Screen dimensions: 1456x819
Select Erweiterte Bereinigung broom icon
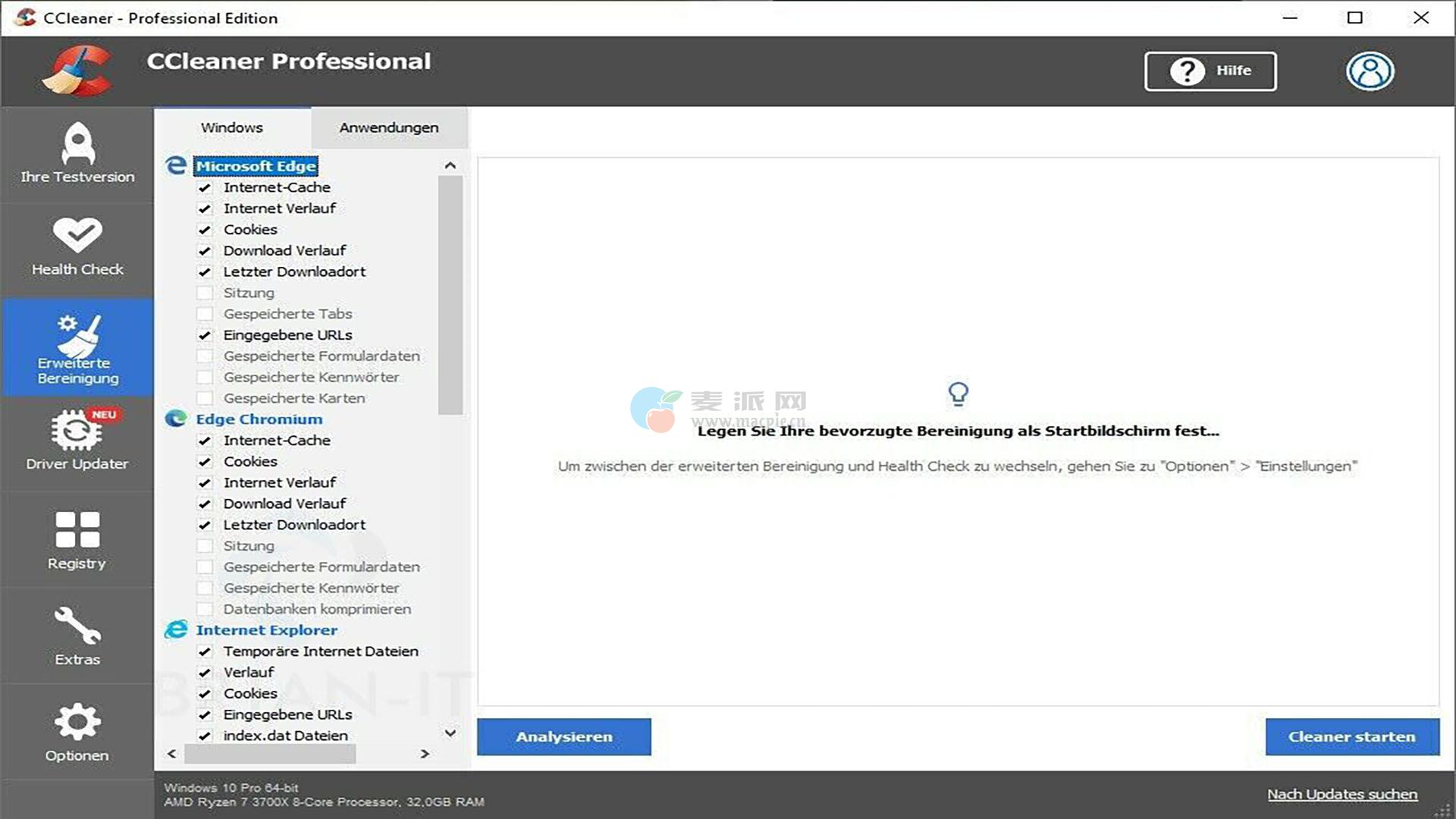point(79,335)
